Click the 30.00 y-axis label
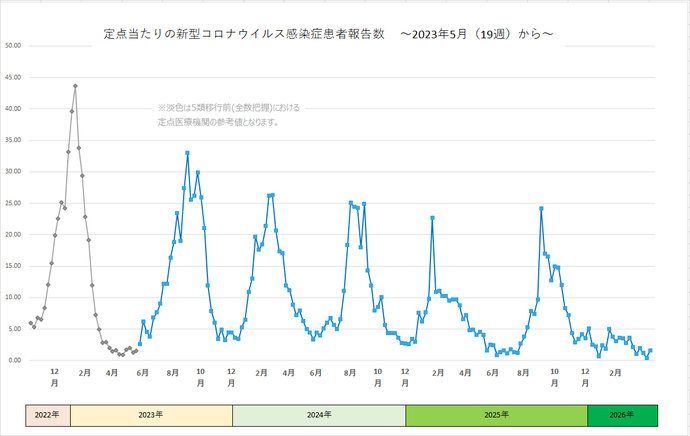Image resolution: width=690 pixels, height=436 pixels. (13, 172)
